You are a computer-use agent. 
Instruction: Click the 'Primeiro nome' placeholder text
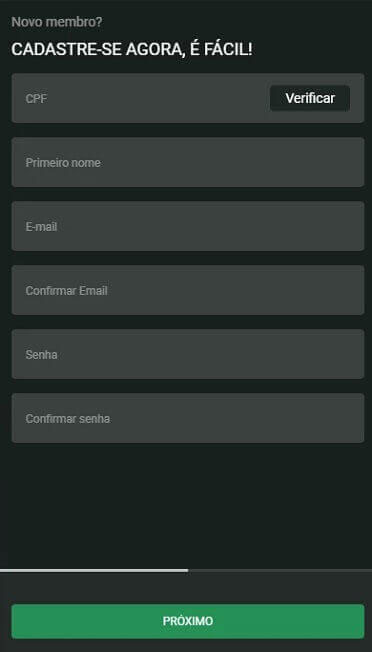[63, 163]
